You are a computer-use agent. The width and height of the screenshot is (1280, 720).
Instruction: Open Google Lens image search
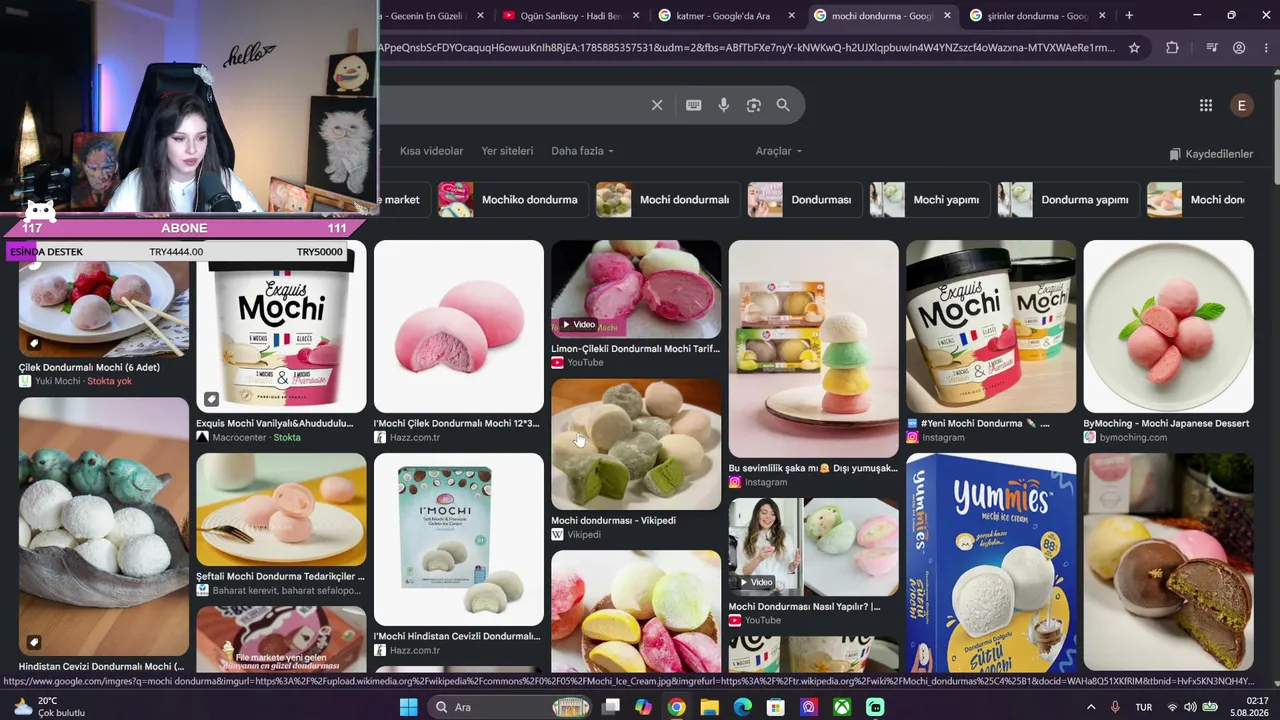[x=754, y=105]
